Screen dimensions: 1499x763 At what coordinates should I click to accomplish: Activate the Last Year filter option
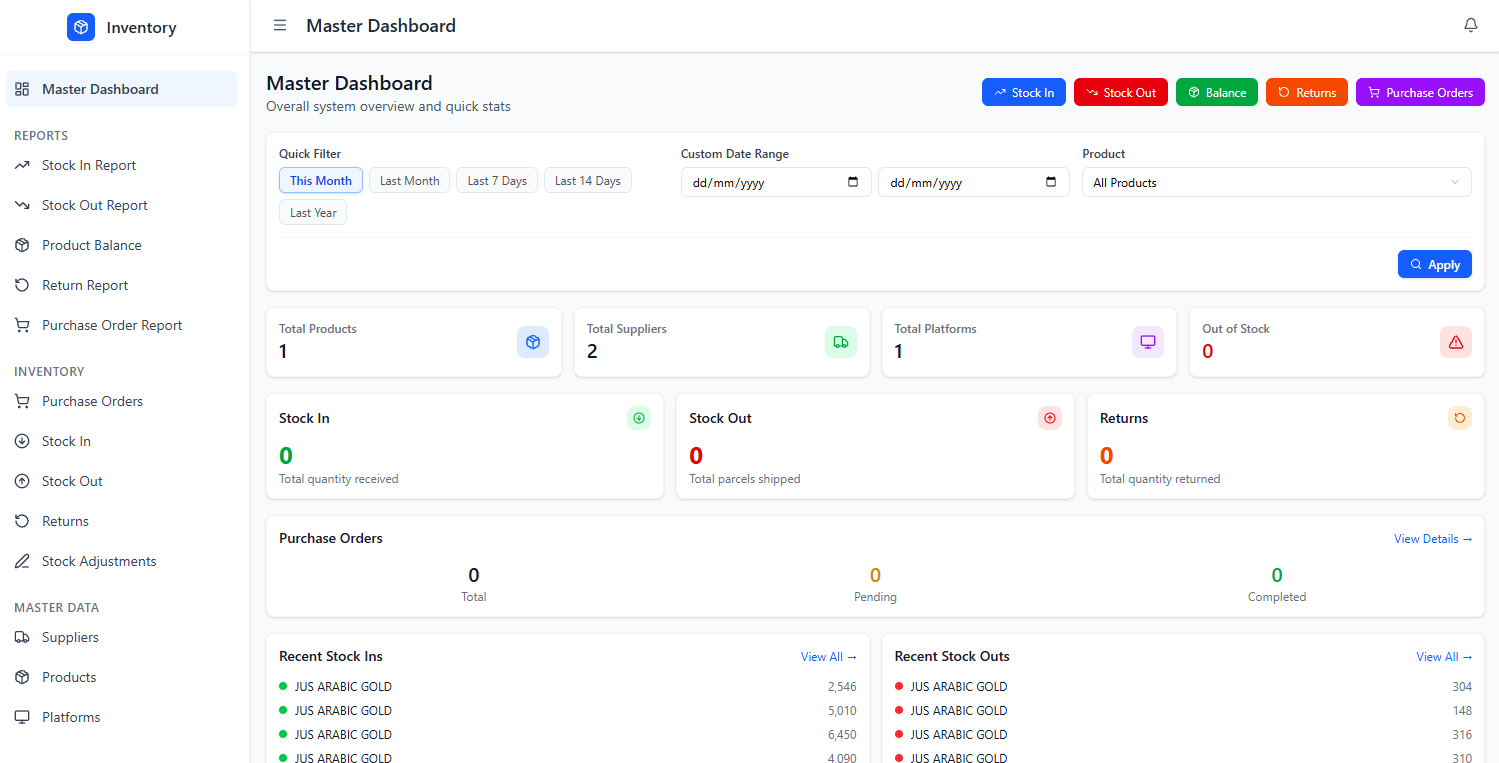[313, 212]
